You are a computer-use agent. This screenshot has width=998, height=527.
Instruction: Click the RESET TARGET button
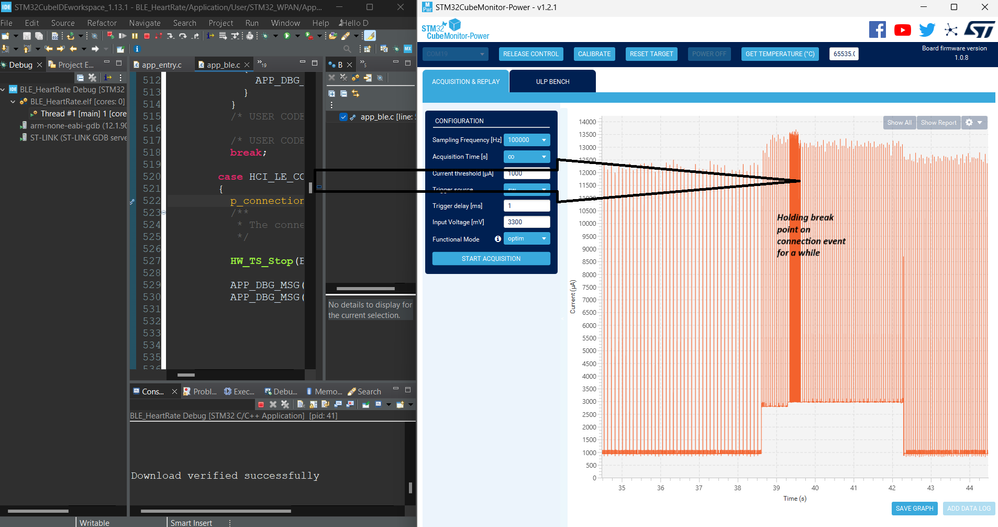651,54
